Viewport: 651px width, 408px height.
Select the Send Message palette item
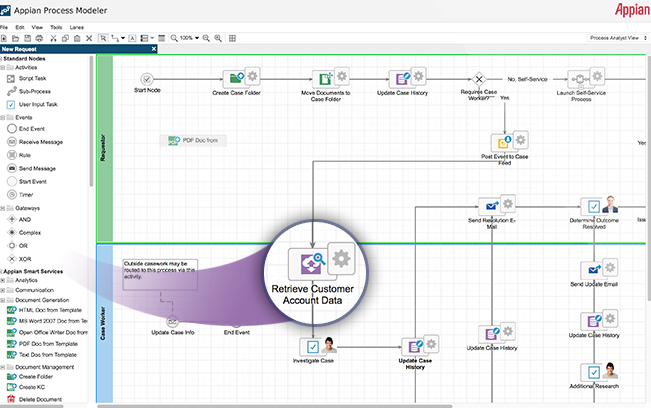(31, 169)
